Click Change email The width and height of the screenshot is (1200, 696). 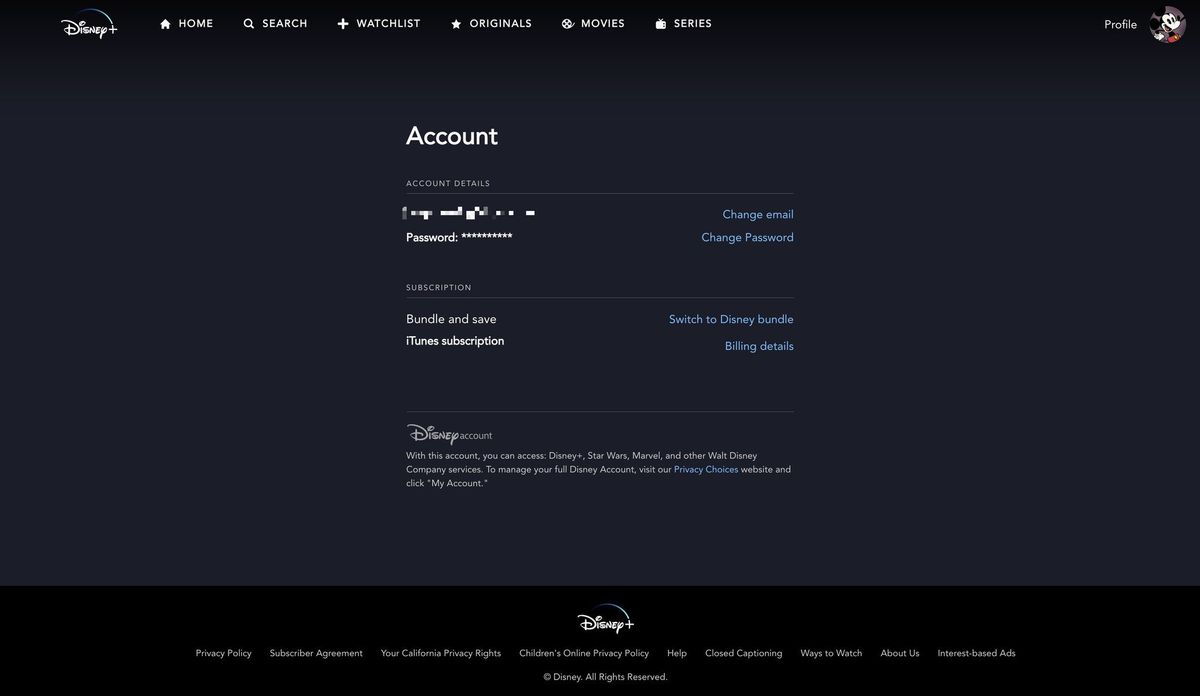click(758, 212)
